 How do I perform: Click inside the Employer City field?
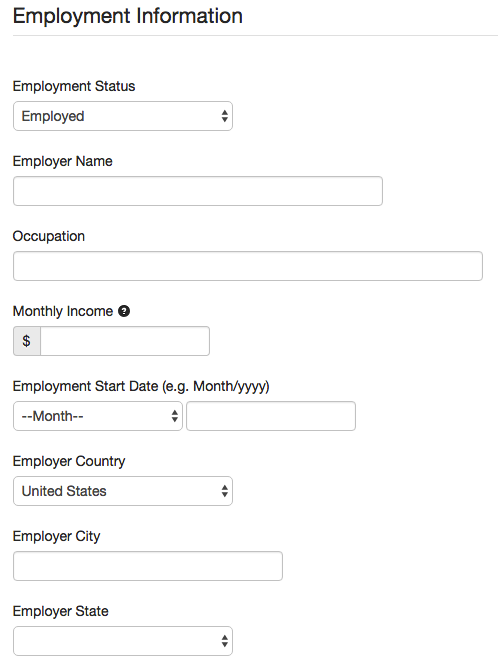pos(148,566)
